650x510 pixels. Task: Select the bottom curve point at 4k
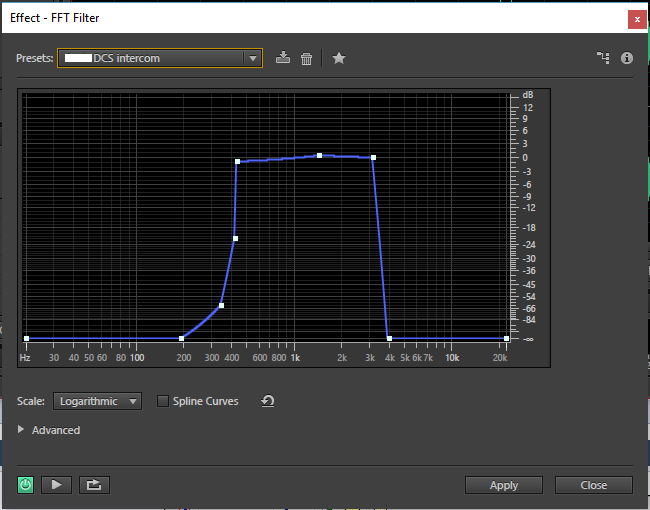(x=389, y=338)
